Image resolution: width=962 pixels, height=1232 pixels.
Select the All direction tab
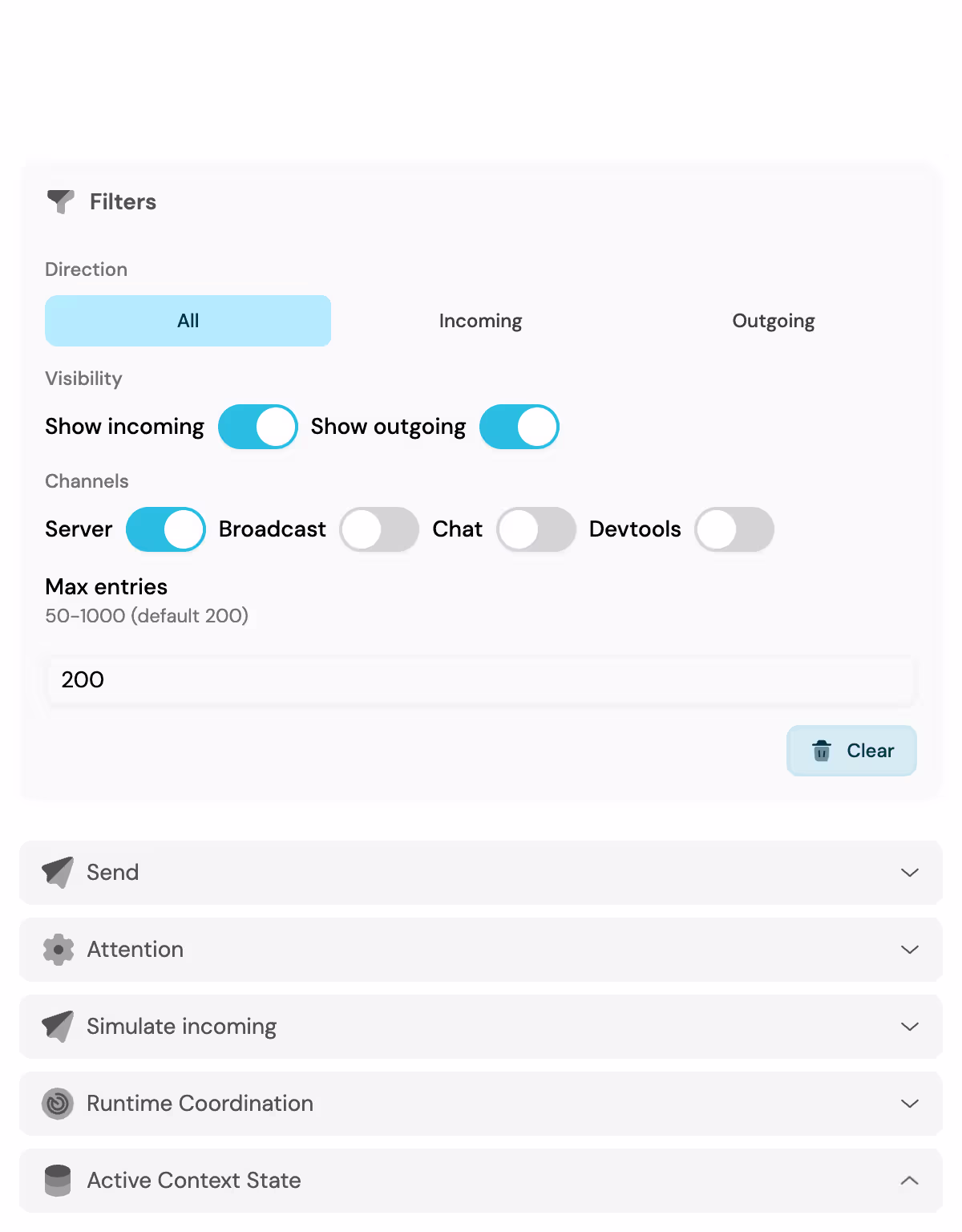[x=188, y=321]
